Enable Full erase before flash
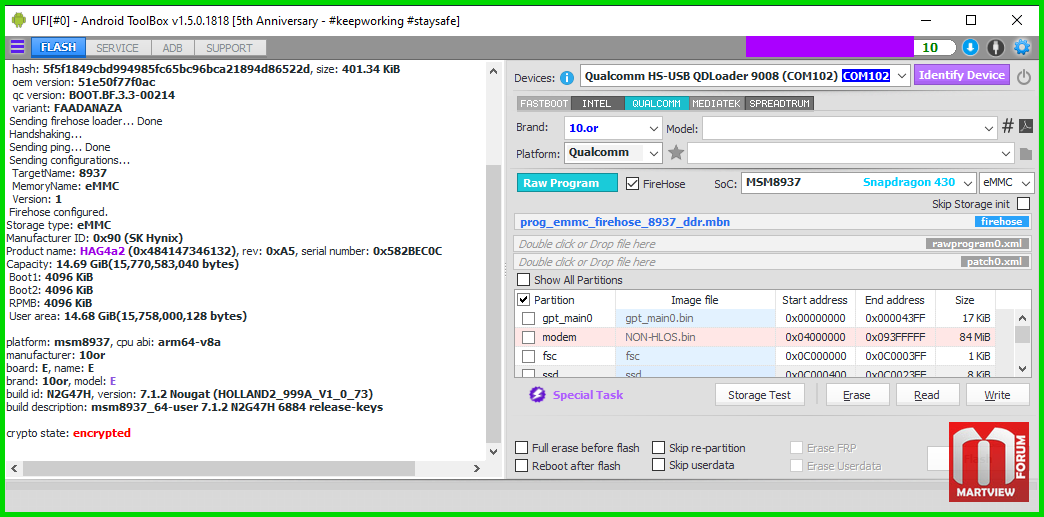Screen dimensions: 1044x517 point(521,448)
